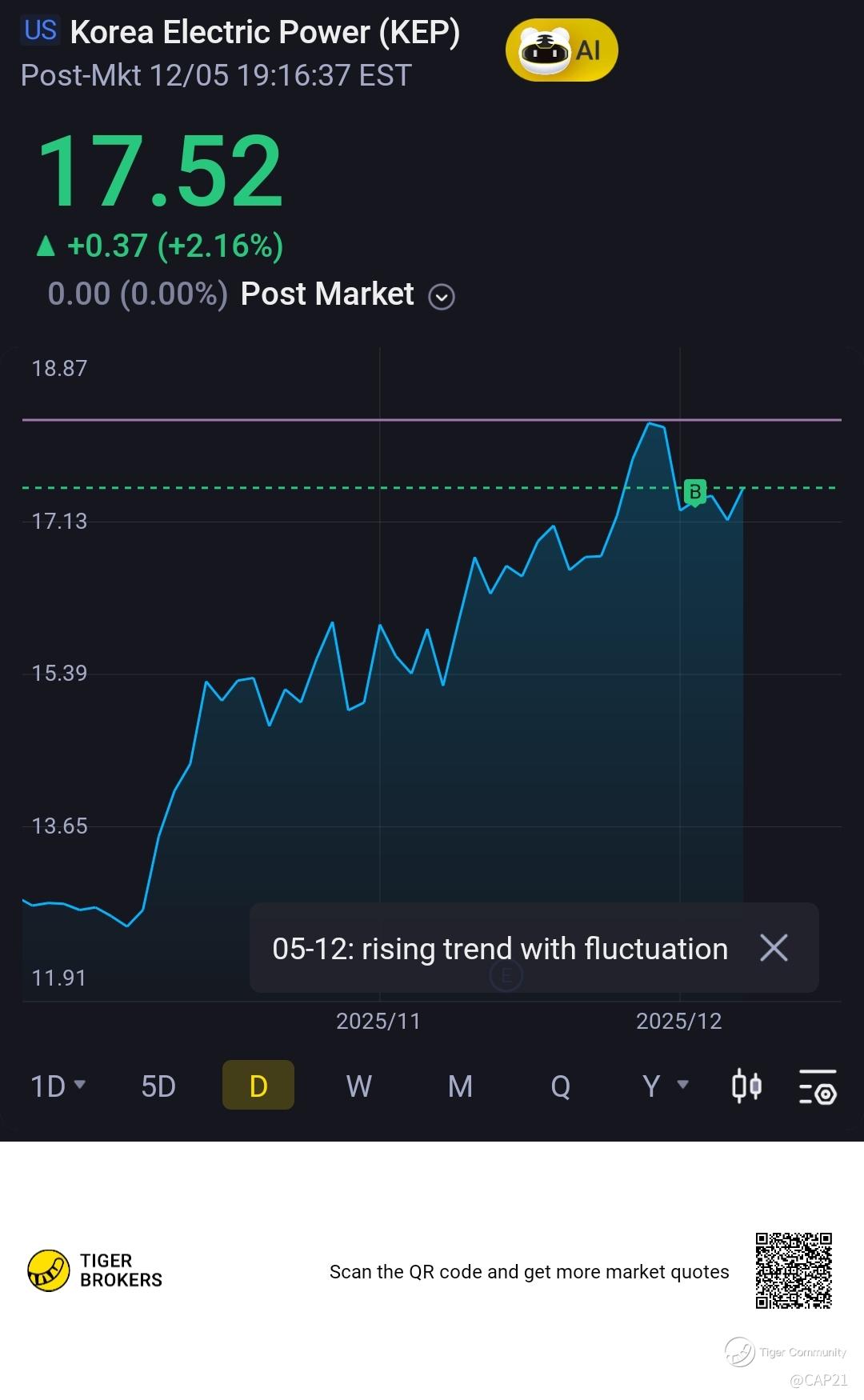Switch to the M monthly chart
This screenshot has width=864, height=1400.
click(460, 1086)
